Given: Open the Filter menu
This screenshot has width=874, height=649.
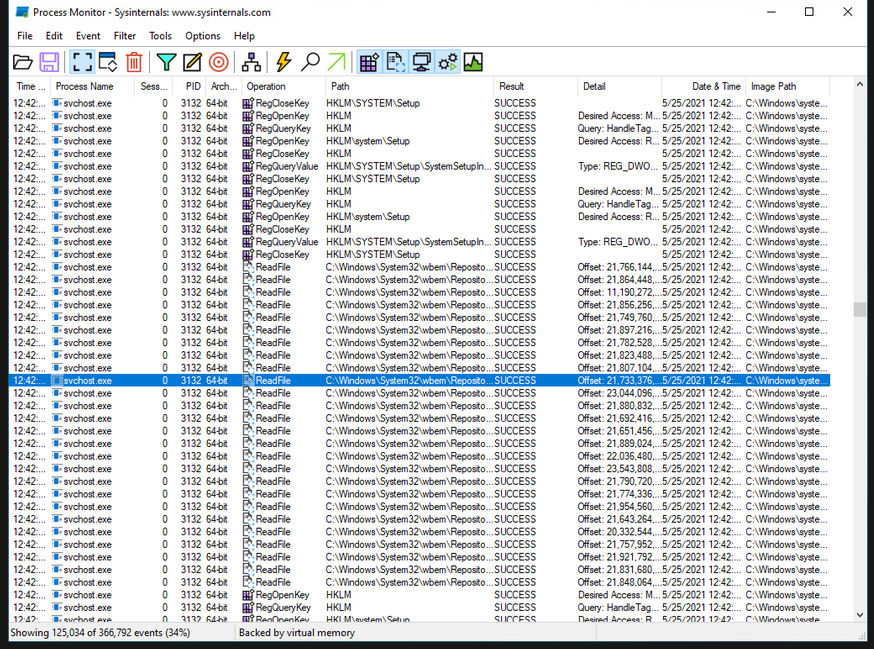Looking at the screenshot, I should pyautogui.click(x=125, y=36).
